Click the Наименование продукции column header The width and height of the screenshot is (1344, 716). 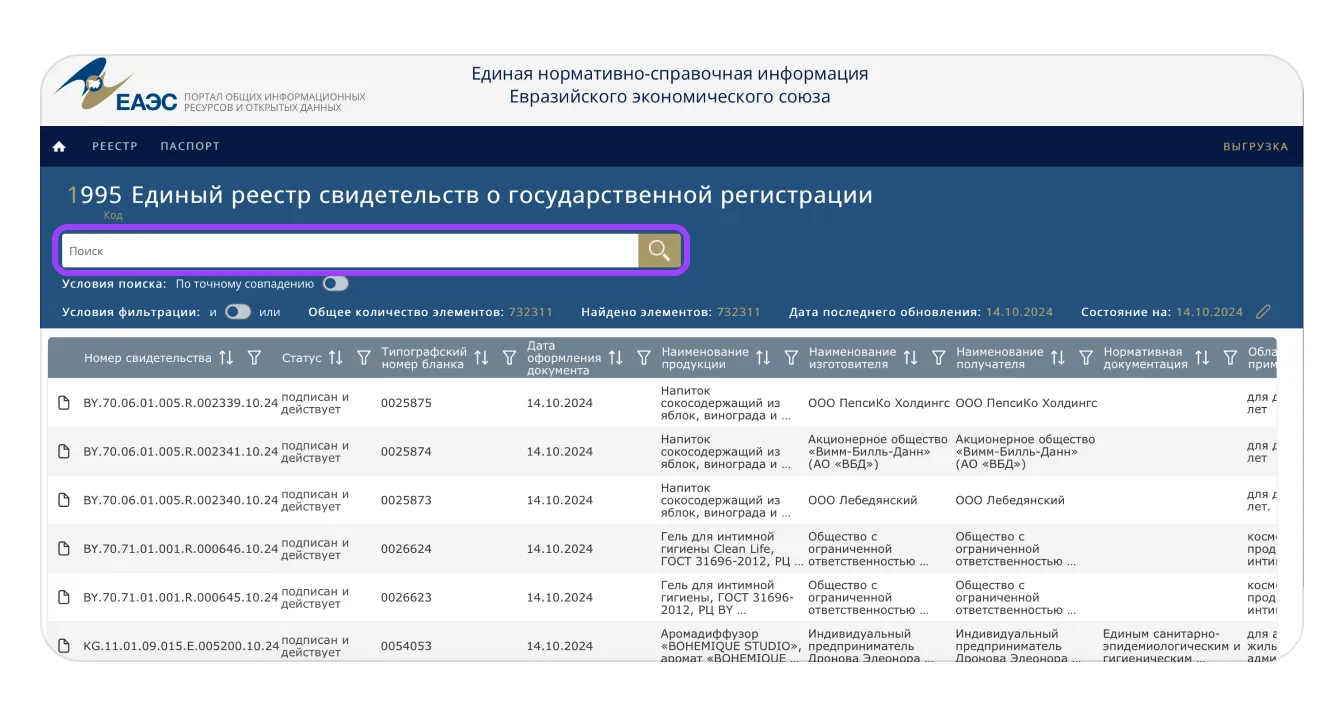coord(705,358)
